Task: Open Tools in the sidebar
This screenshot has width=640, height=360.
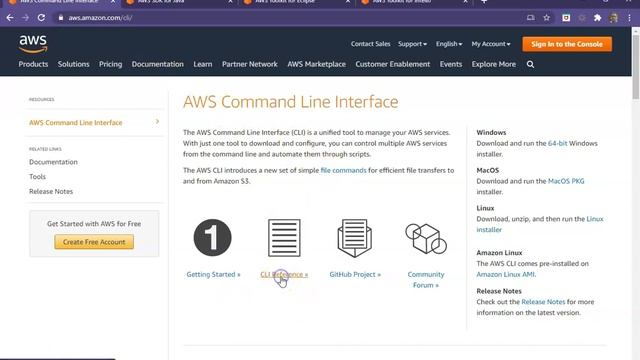Action: click(37, 176)
